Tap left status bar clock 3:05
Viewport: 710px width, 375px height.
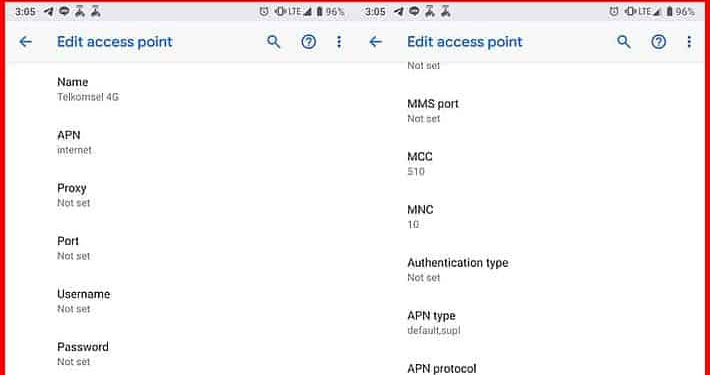pyautogui.click(x=25, y=12)
